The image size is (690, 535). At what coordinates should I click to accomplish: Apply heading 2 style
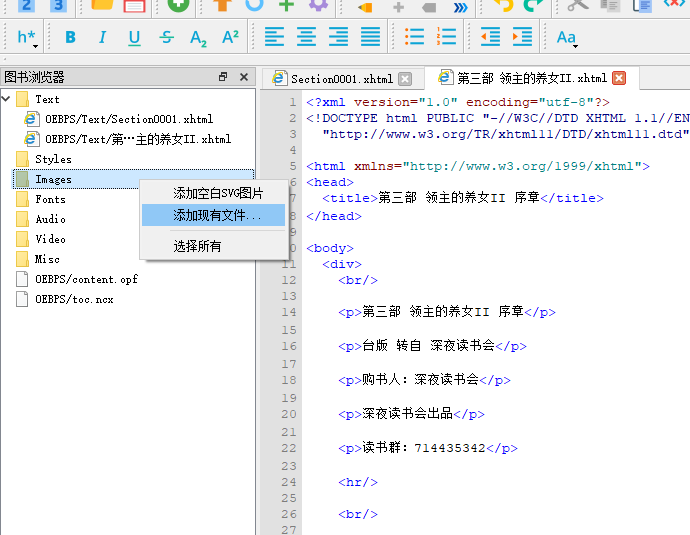(x=26, y=6)
